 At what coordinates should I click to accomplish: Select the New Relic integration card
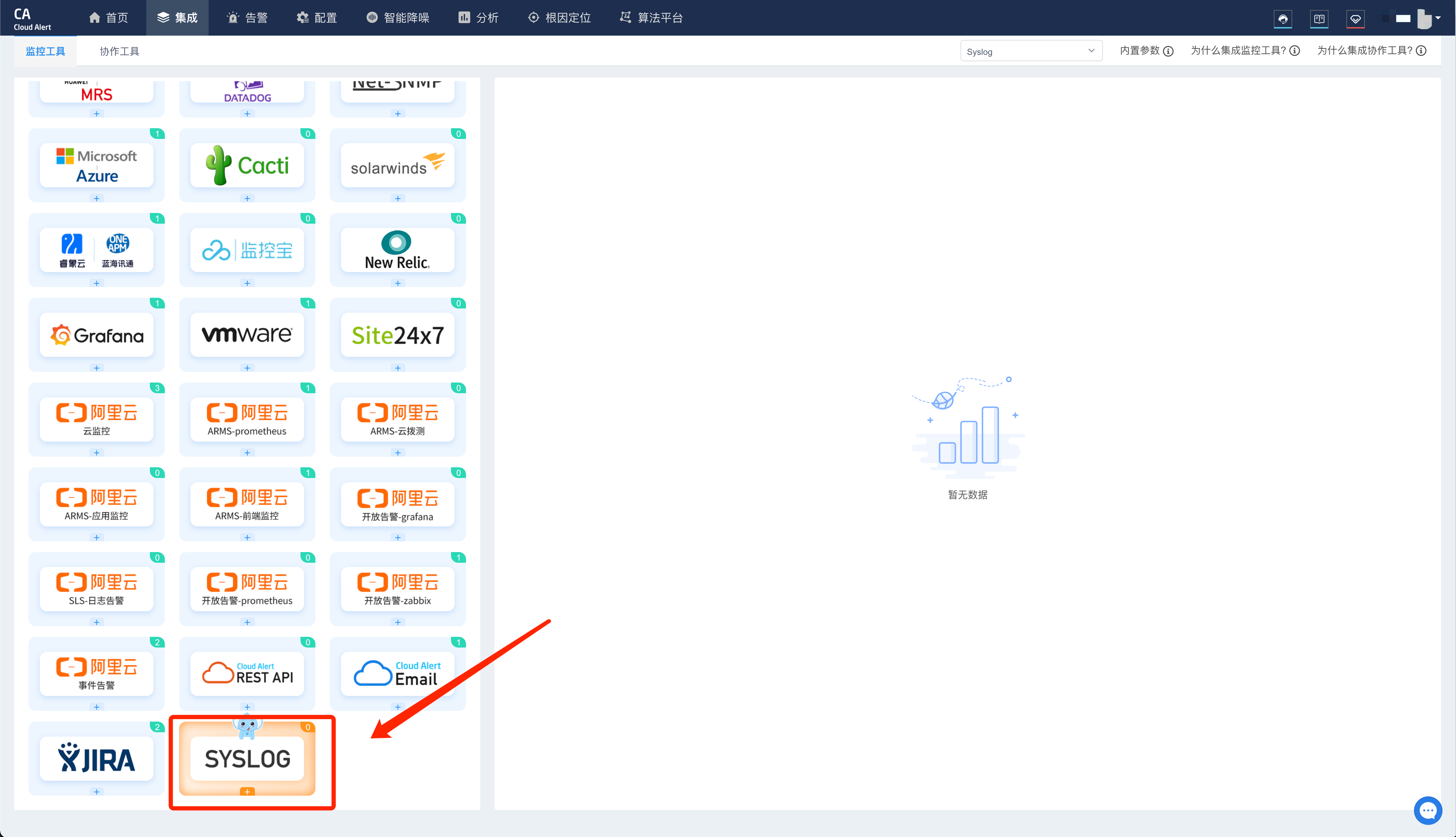[398, 250]
